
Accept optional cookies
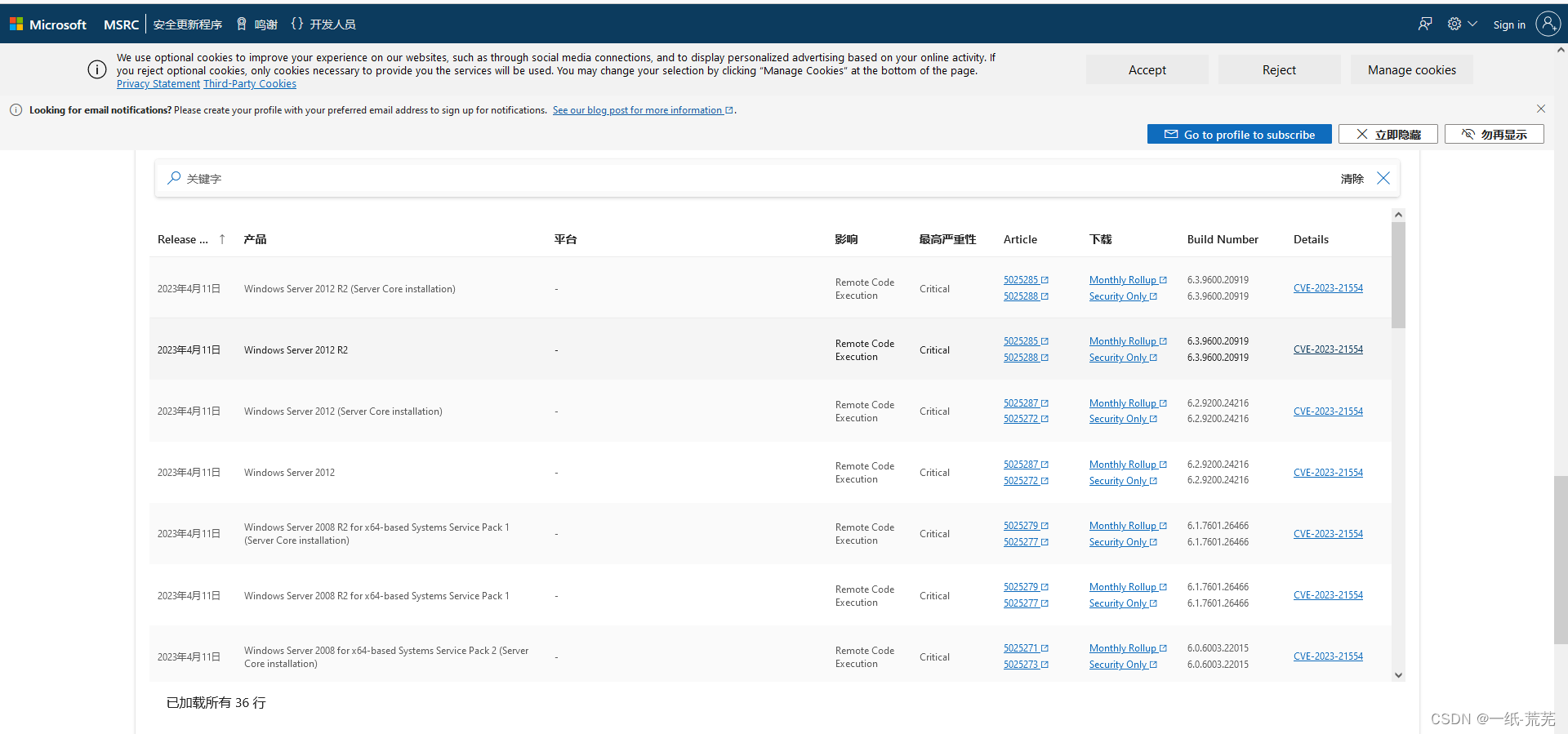click(1147, 69)
